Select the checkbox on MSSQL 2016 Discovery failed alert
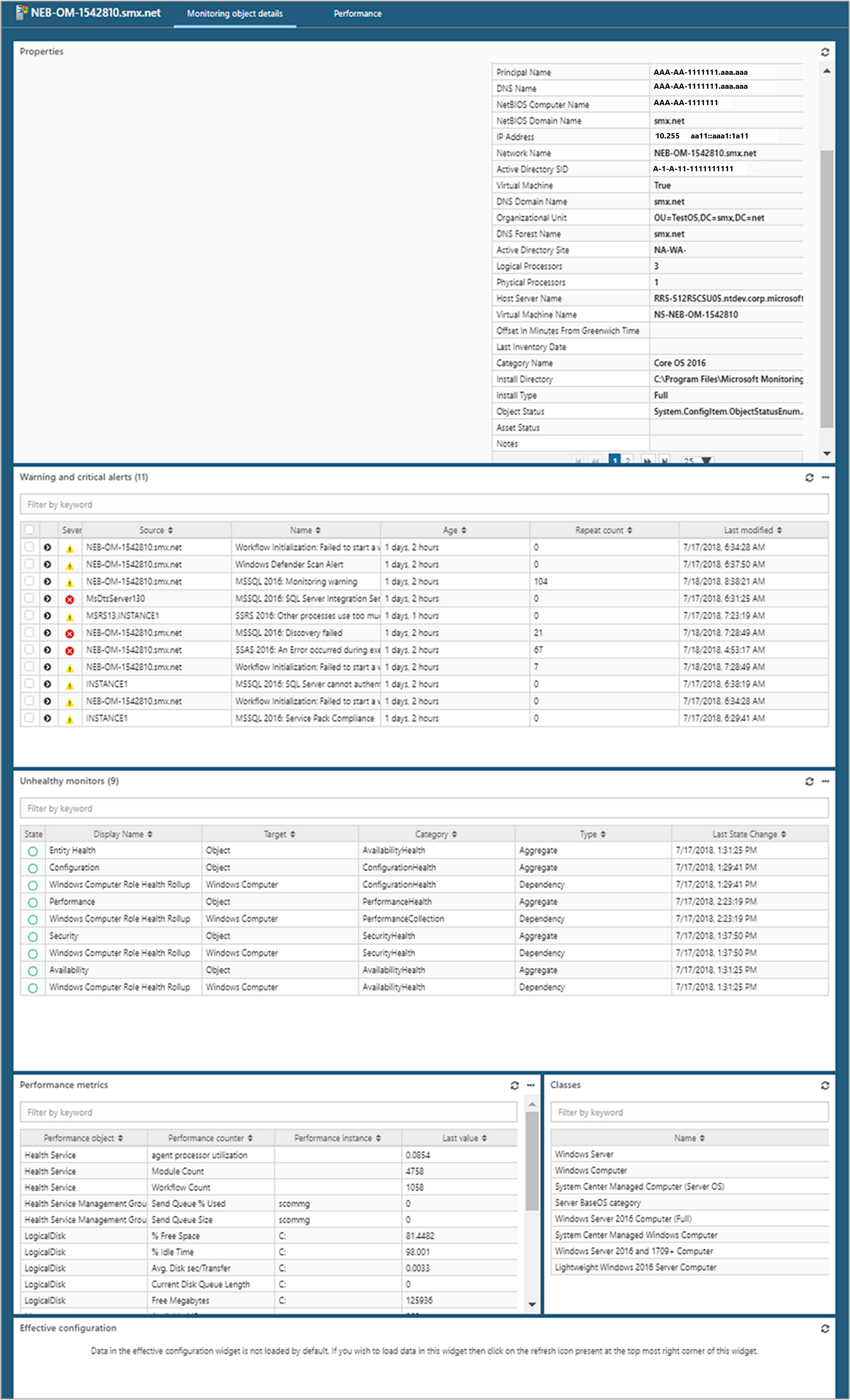Viewport: 850px width, 1400px height. (31, 632)
